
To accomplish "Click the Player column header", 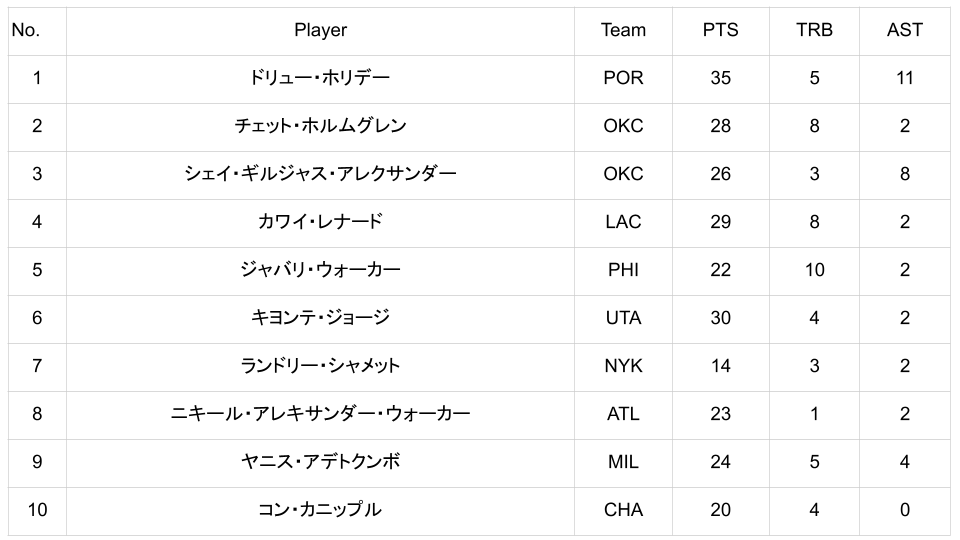I will pos(320,30).
